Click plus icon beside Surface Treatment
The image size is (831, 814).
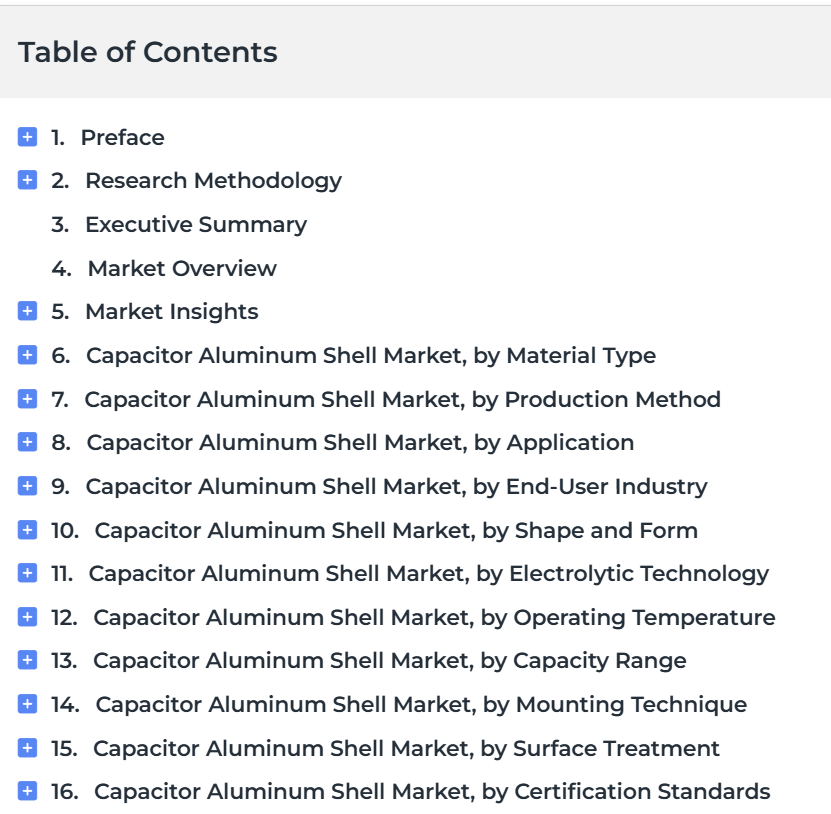(x=28, y=748)
